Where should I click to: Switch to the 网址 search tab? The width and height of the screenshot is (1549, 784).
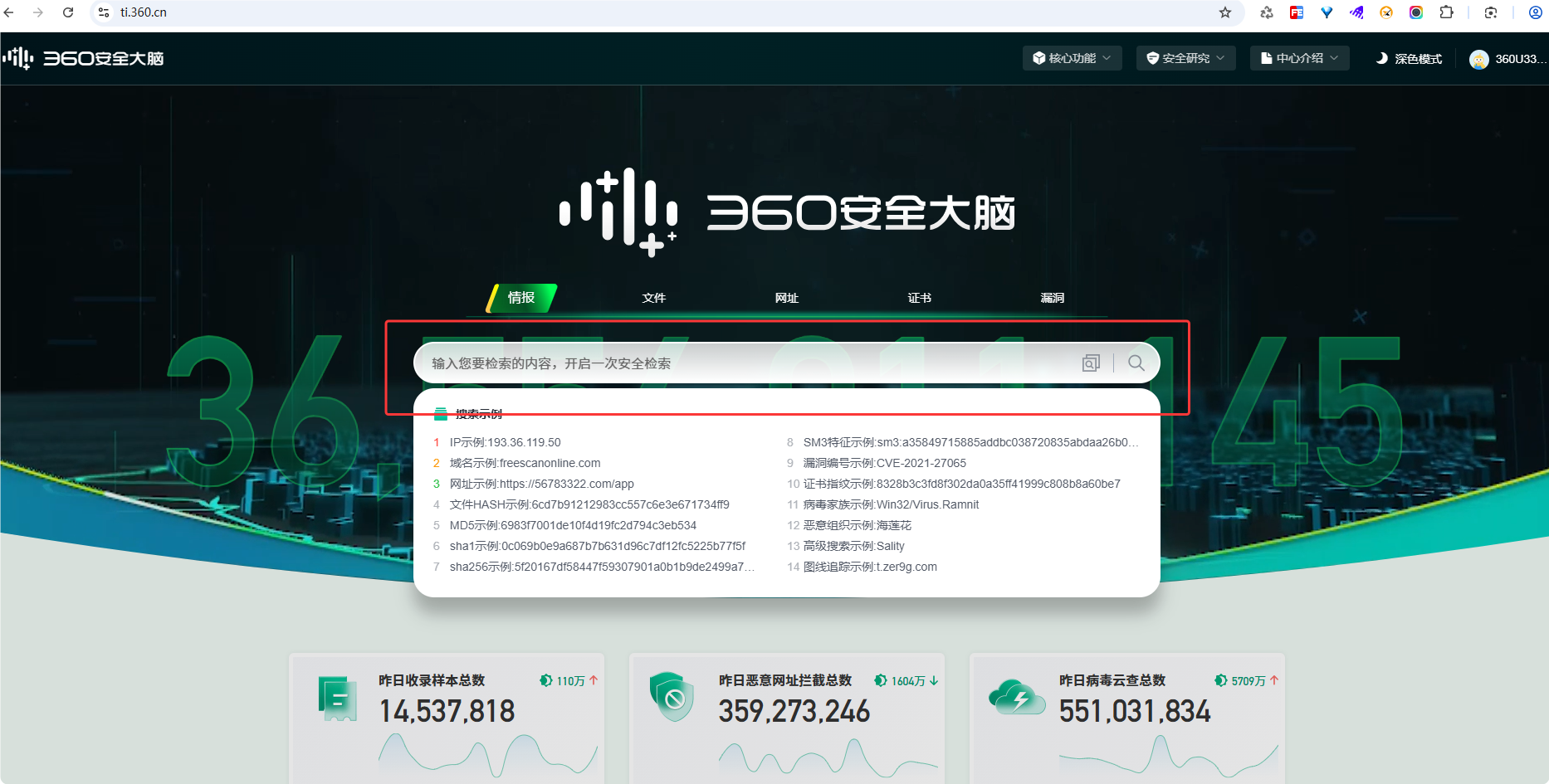(787, 298)
